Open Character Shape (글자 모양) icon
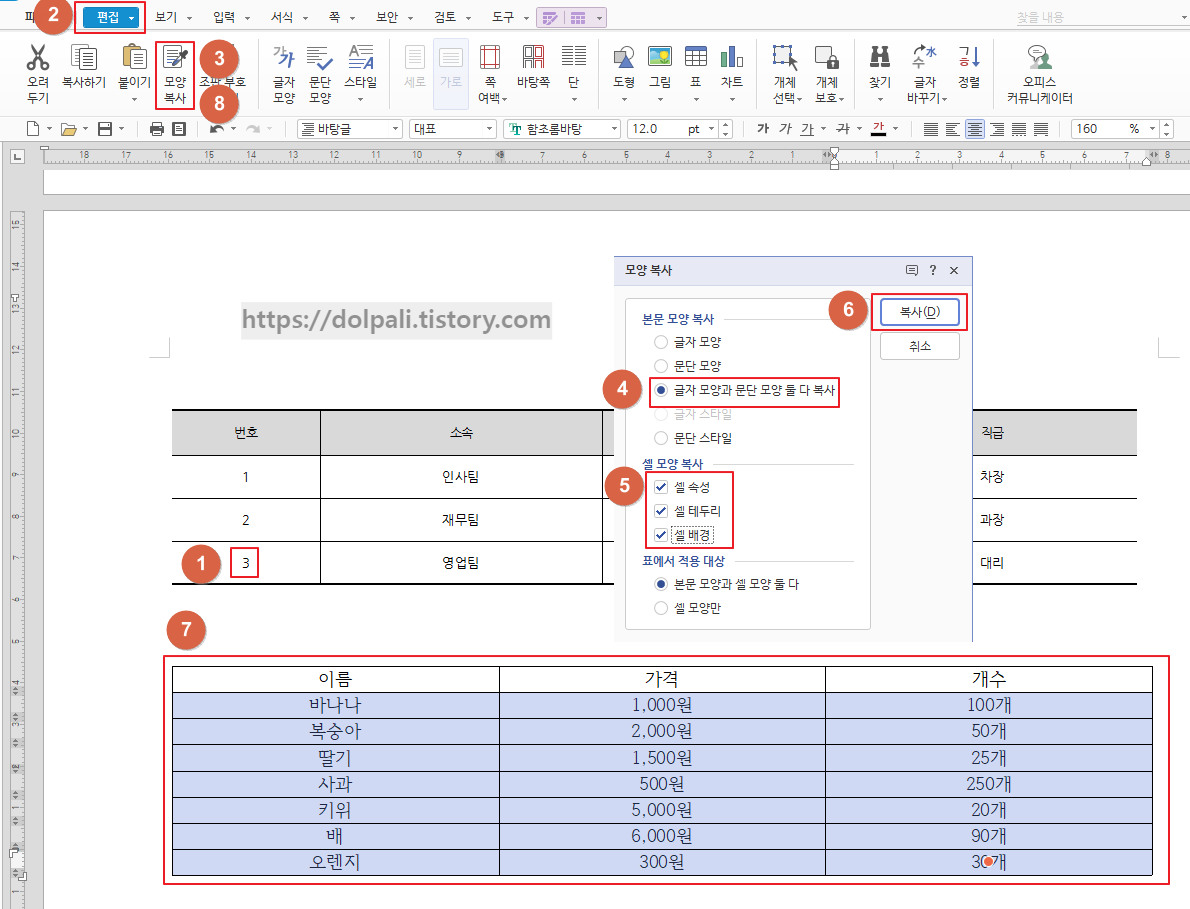1190x909 pixels. coord(284,58)
